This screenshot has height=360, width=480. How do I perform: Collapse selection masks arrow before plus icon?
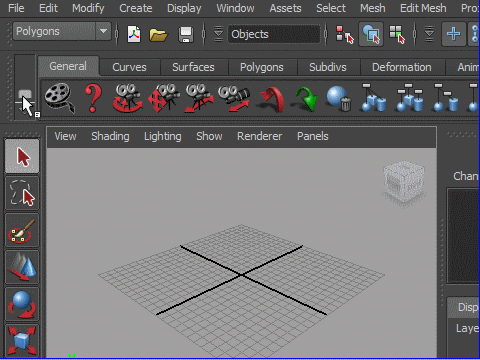point(429,34)
